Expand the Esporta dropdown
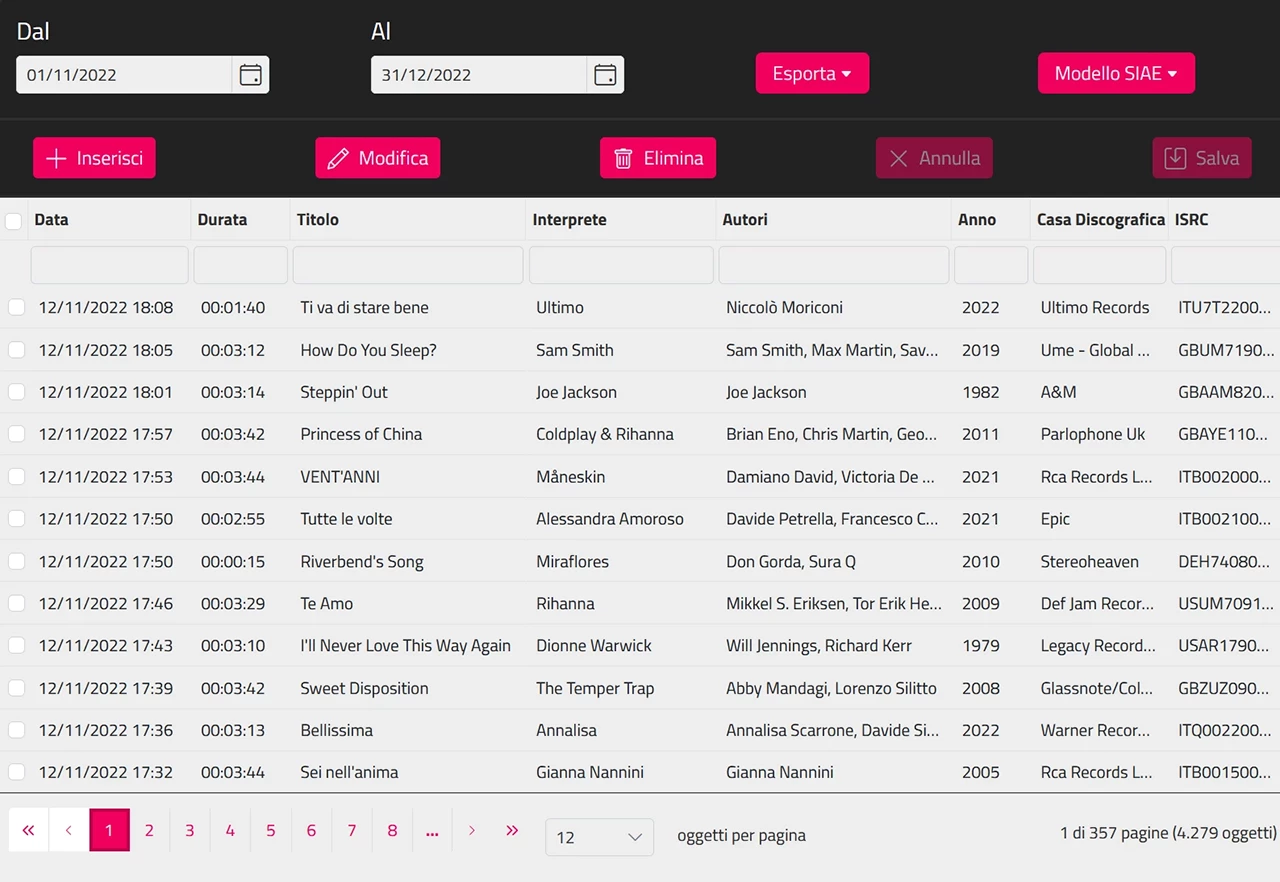 coord(812,74)
